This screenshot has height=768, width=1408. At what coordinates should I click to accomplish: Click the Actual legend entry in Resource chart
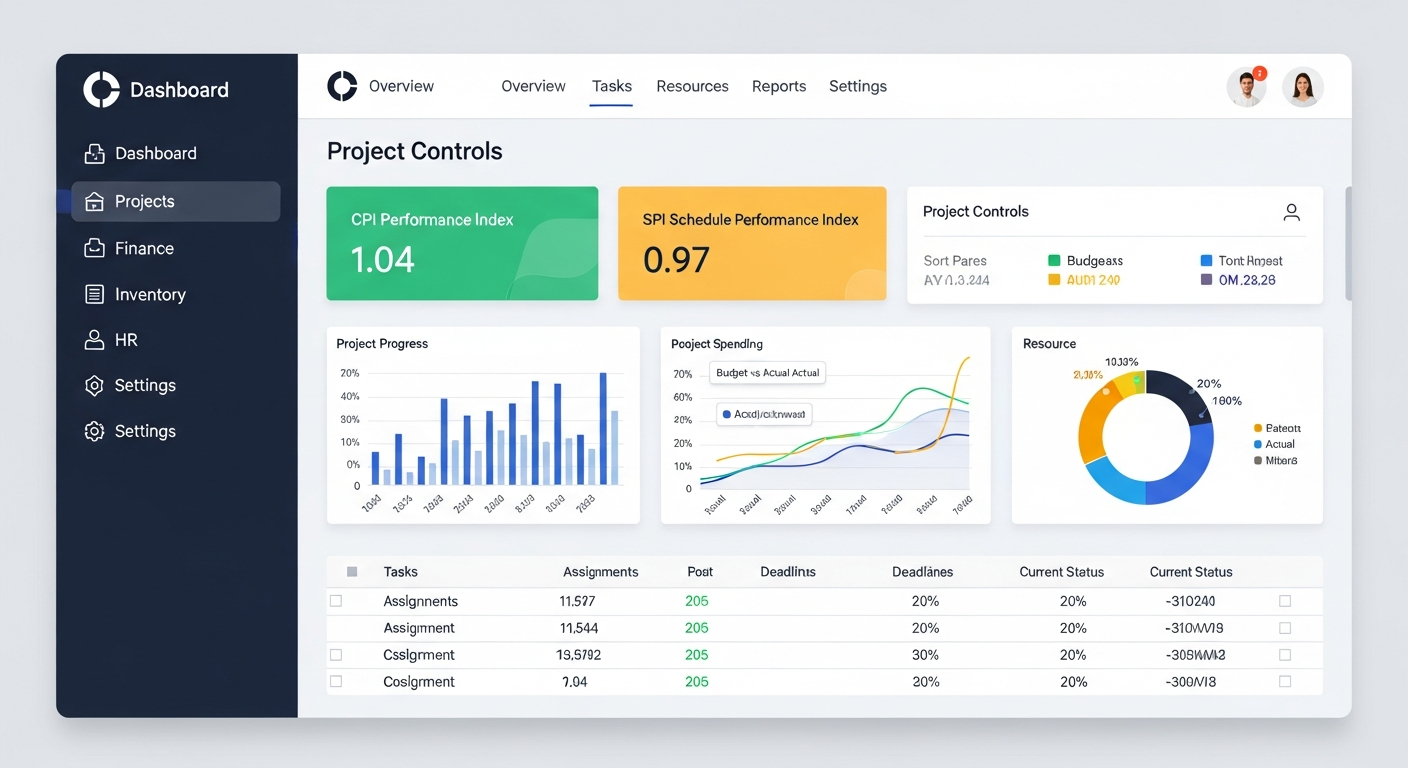pyautogui.click(x=1274, y=444)
